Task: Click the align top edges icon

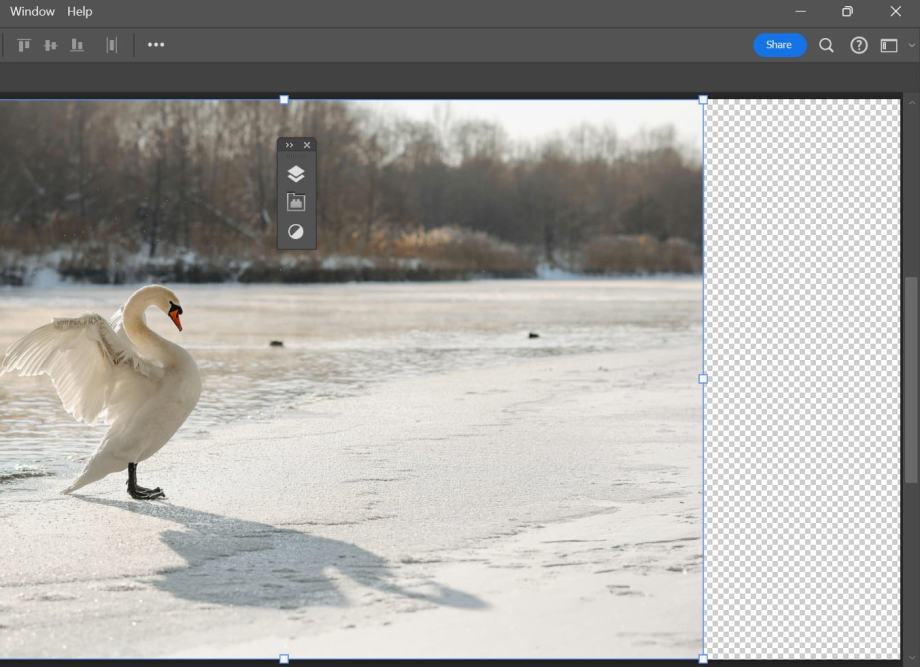Action: point(24,45)
